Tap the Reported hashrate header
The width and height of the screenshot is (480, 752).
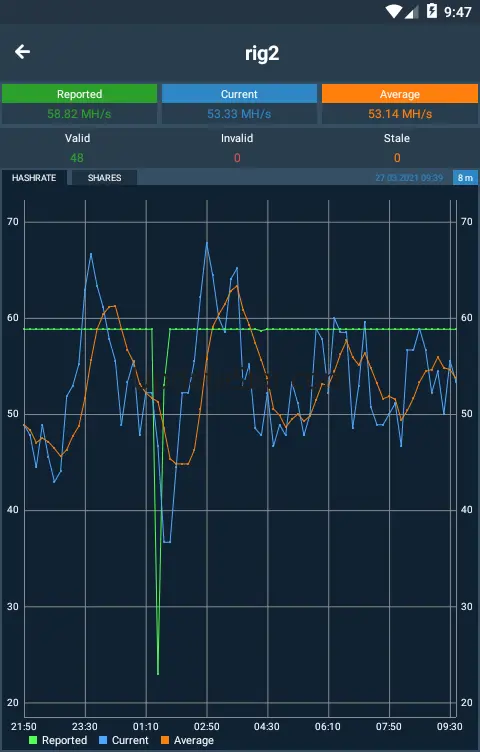(80, 94)
